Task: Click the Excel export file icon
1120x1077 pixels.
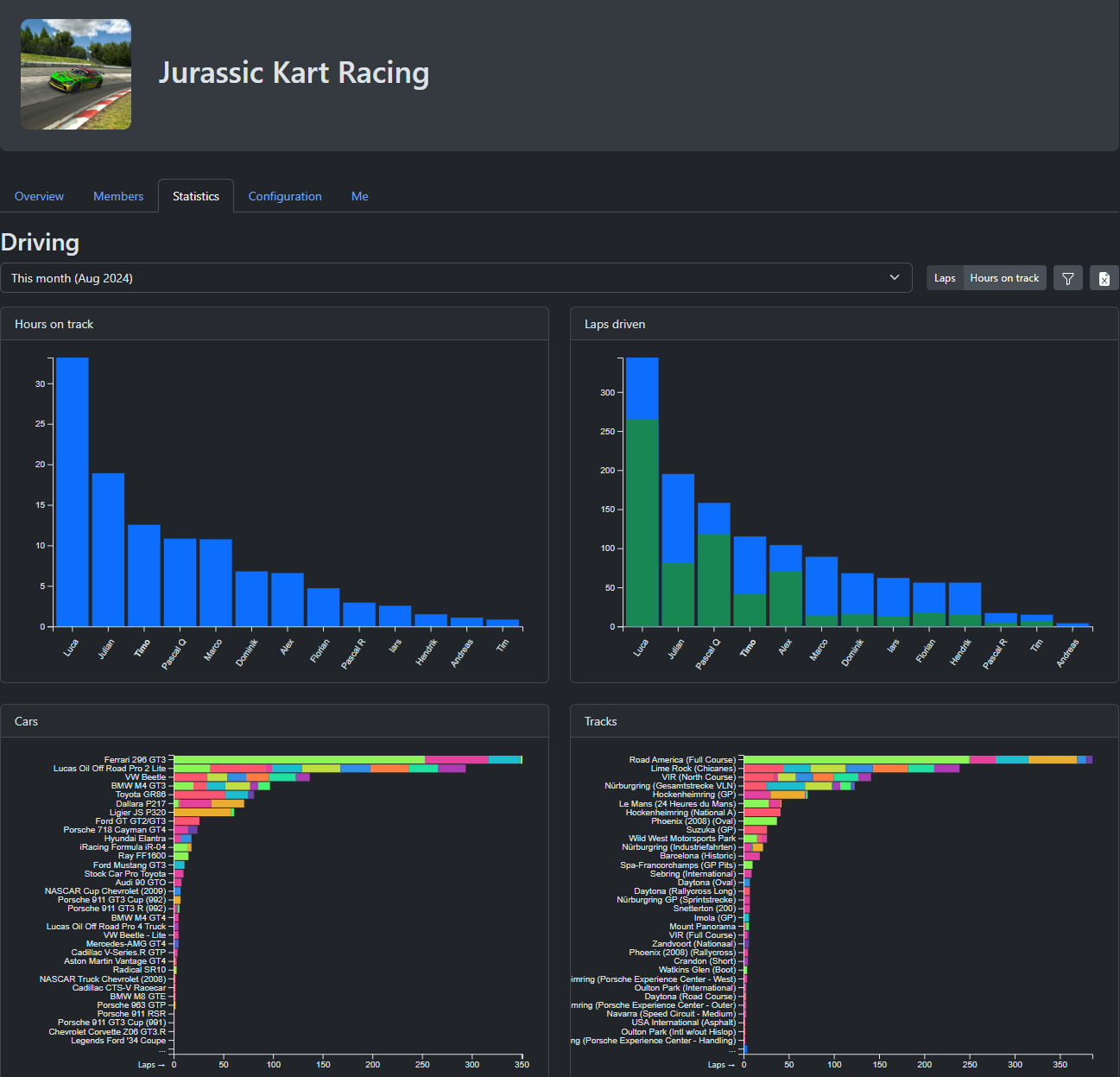Action: pyautogui.click(x=1104, y=278)
